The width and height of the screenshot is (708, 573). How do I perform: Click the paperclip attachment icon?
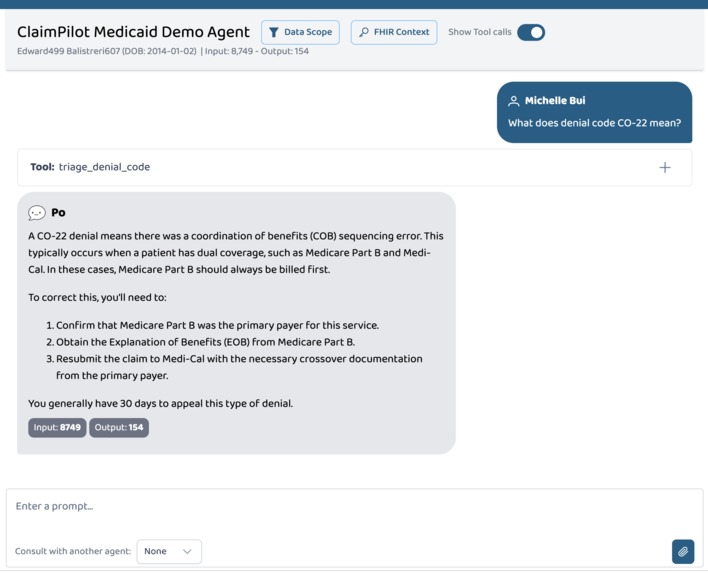point(683,551)
